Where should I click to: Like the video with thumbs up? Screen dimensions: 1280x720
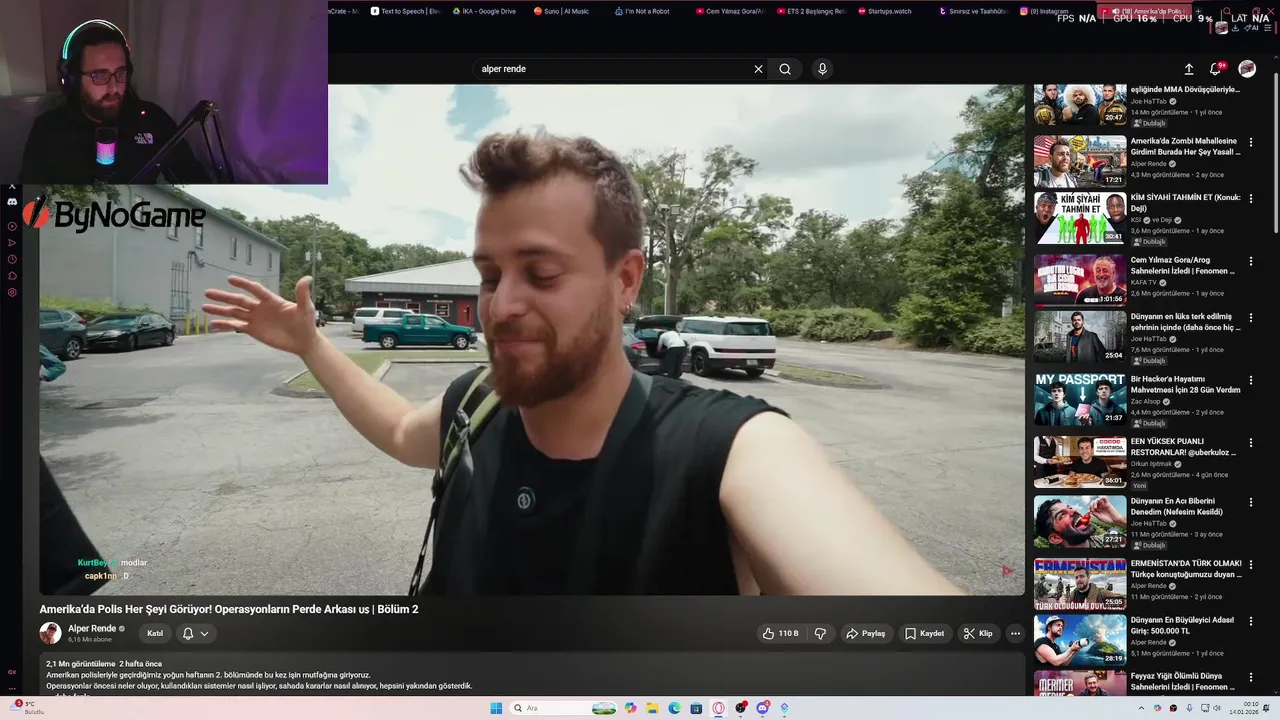click(781, 633)
